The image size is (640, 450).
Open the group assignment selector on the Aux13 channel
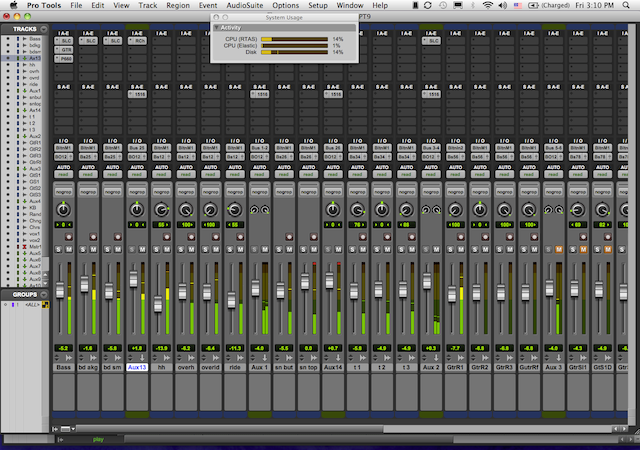[137, 192]
